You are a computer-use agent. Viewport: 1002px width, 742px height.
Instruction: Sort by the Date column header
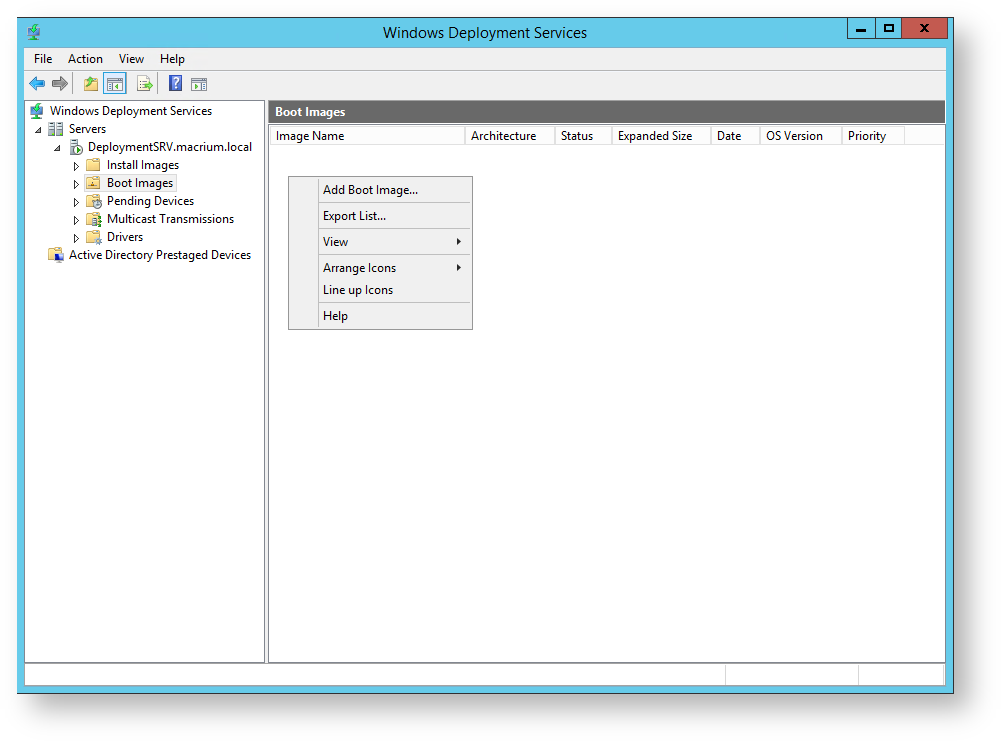click(735, 135)
